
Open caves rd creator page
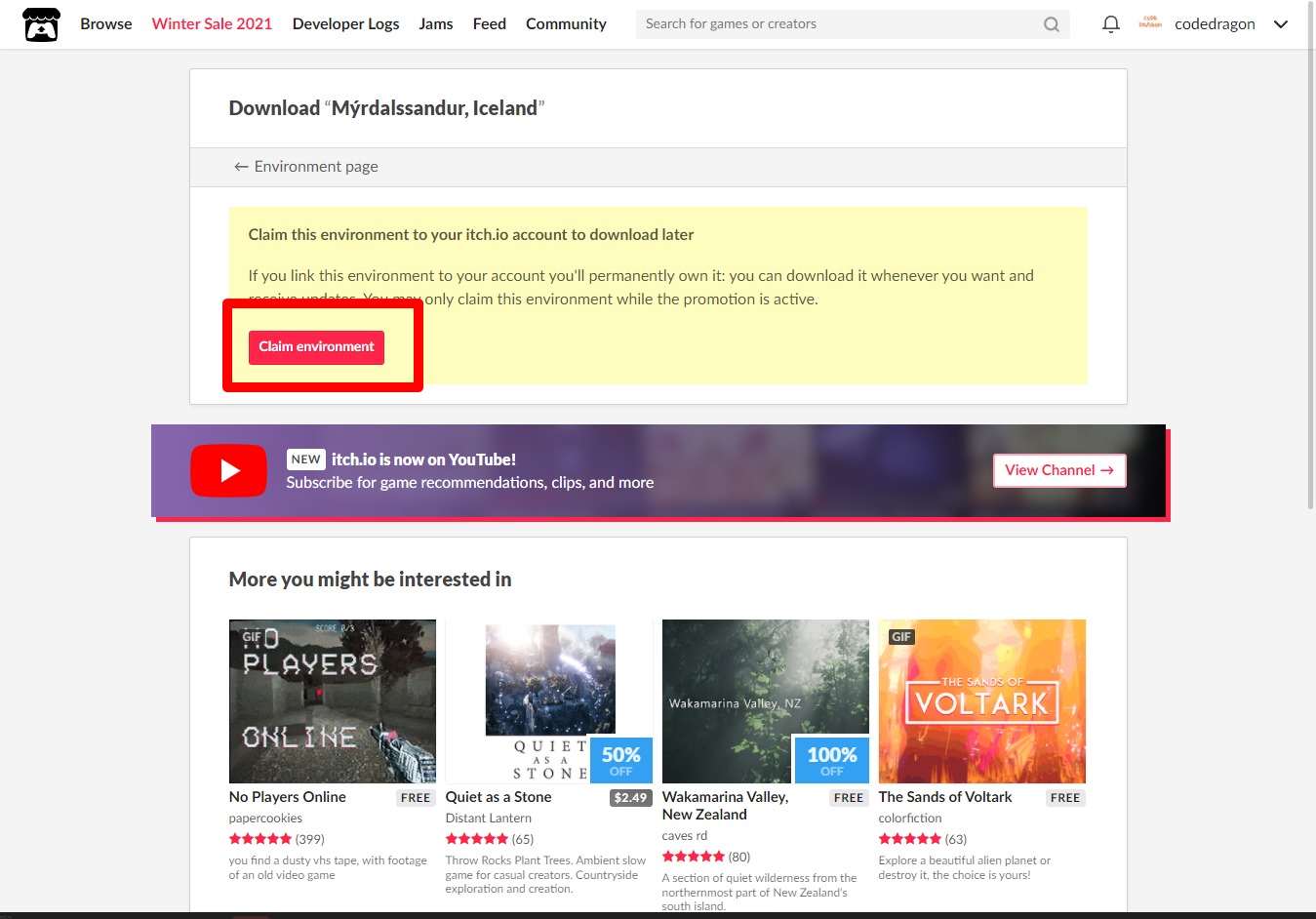685,836
